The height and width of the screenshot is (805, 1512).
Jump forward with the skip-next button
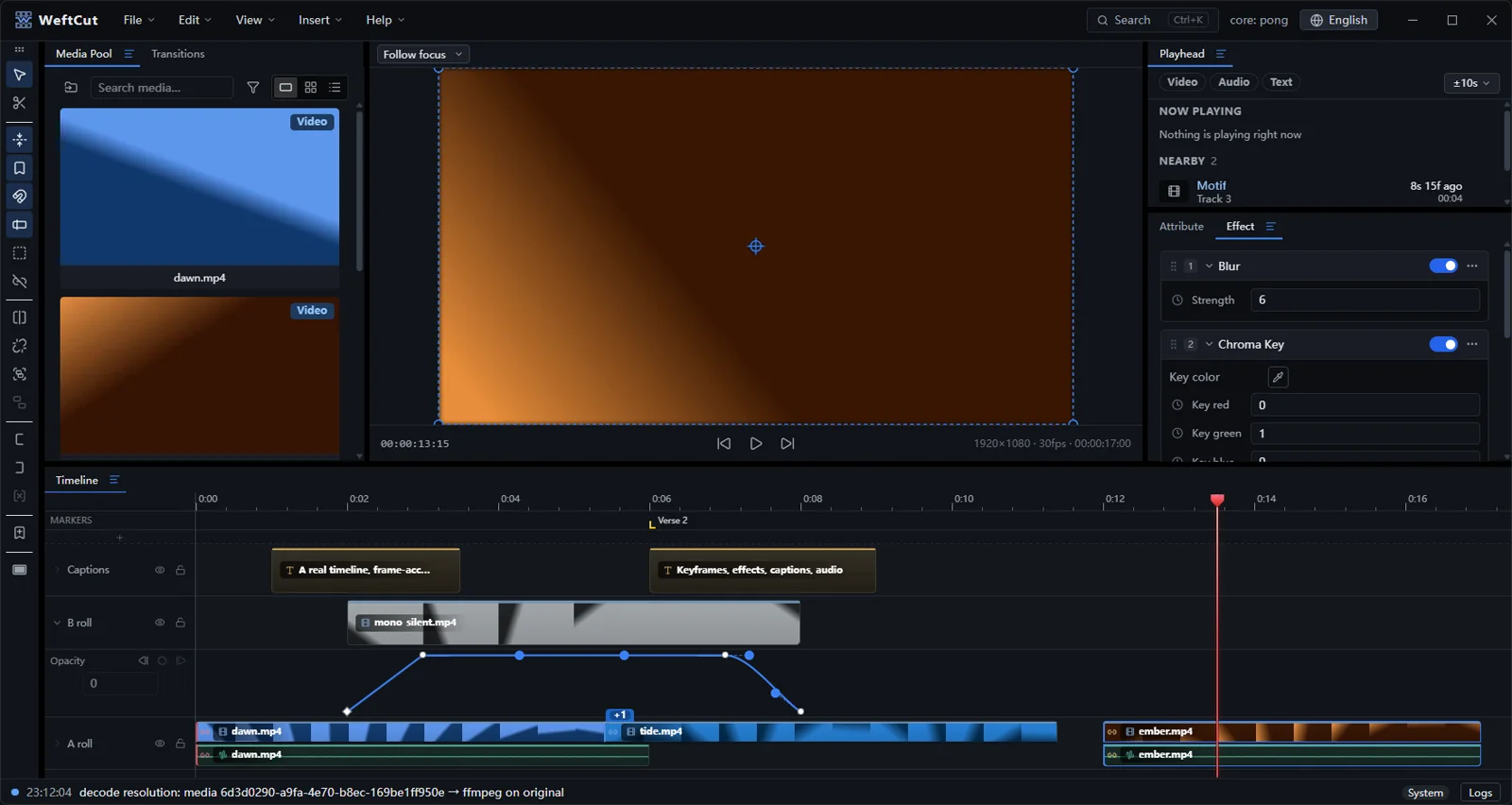787,444
